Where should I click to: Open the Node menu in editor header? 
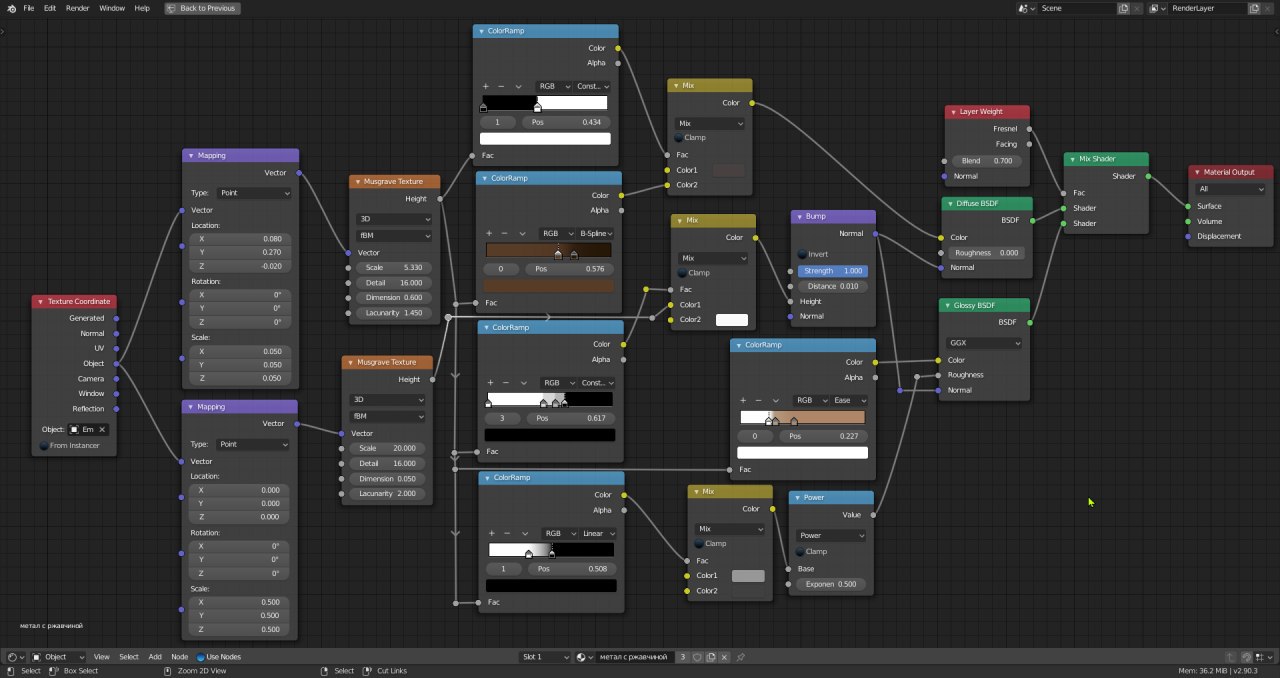[x=180, y=657]
